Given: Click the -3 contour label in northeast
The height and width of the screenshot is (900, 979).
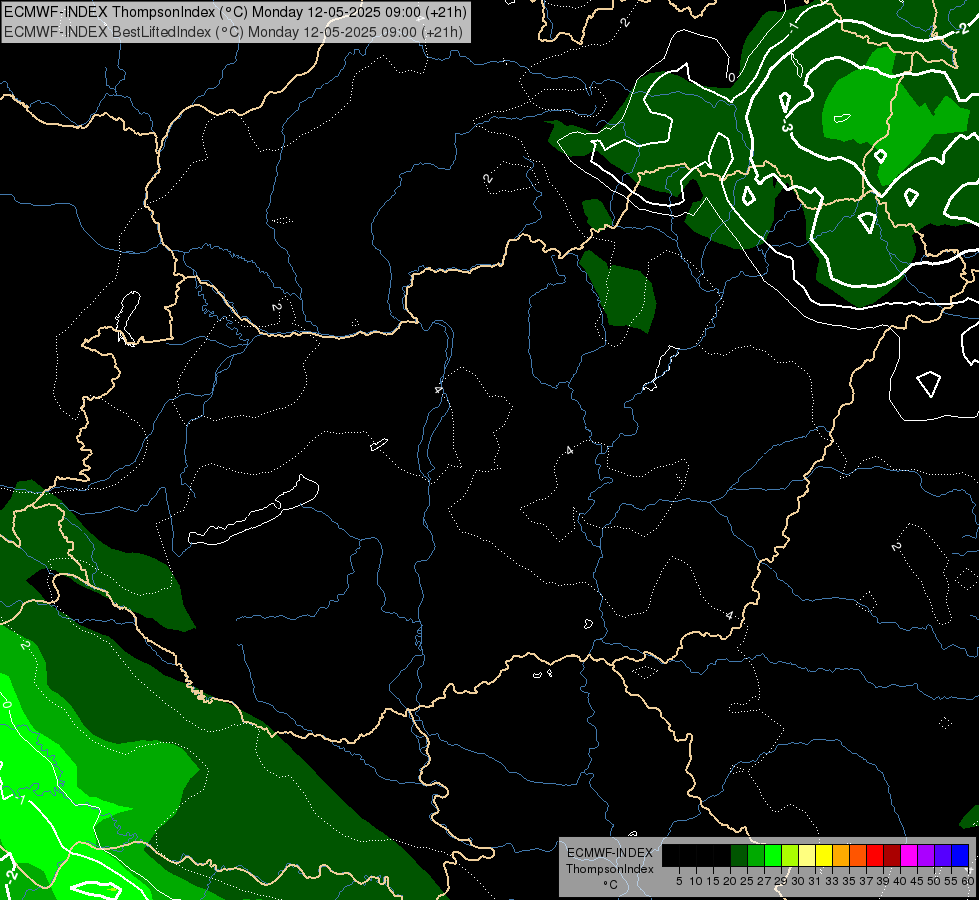Looking at the screenshot, I should 787,126.
